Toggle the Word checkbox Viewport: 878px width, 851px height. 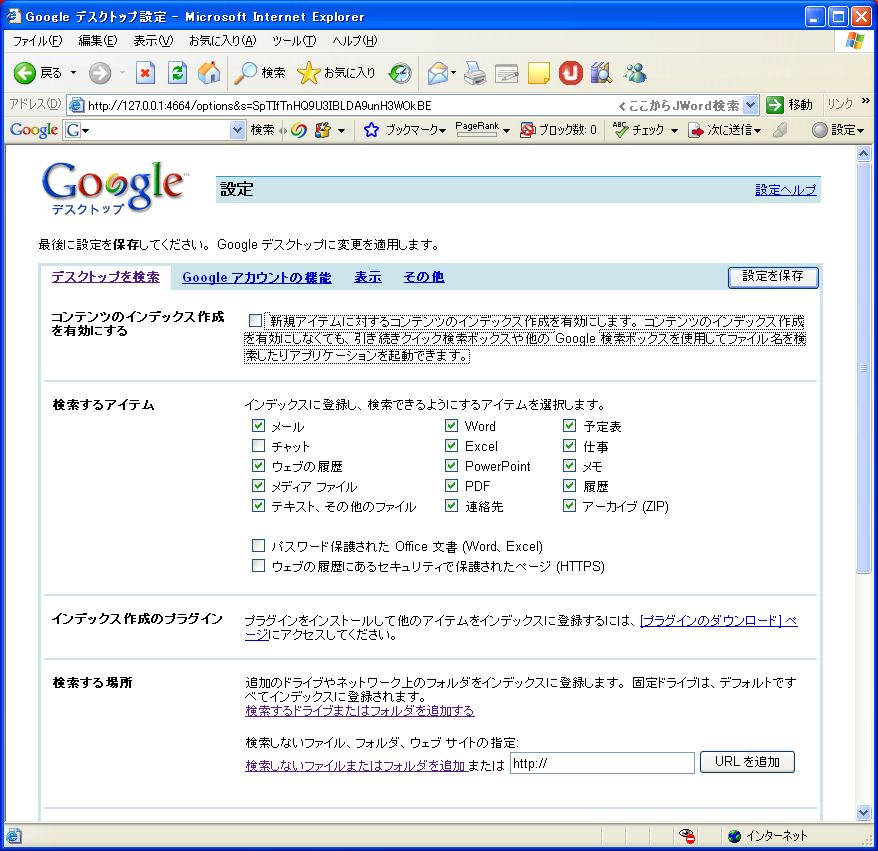coord(451,426)
